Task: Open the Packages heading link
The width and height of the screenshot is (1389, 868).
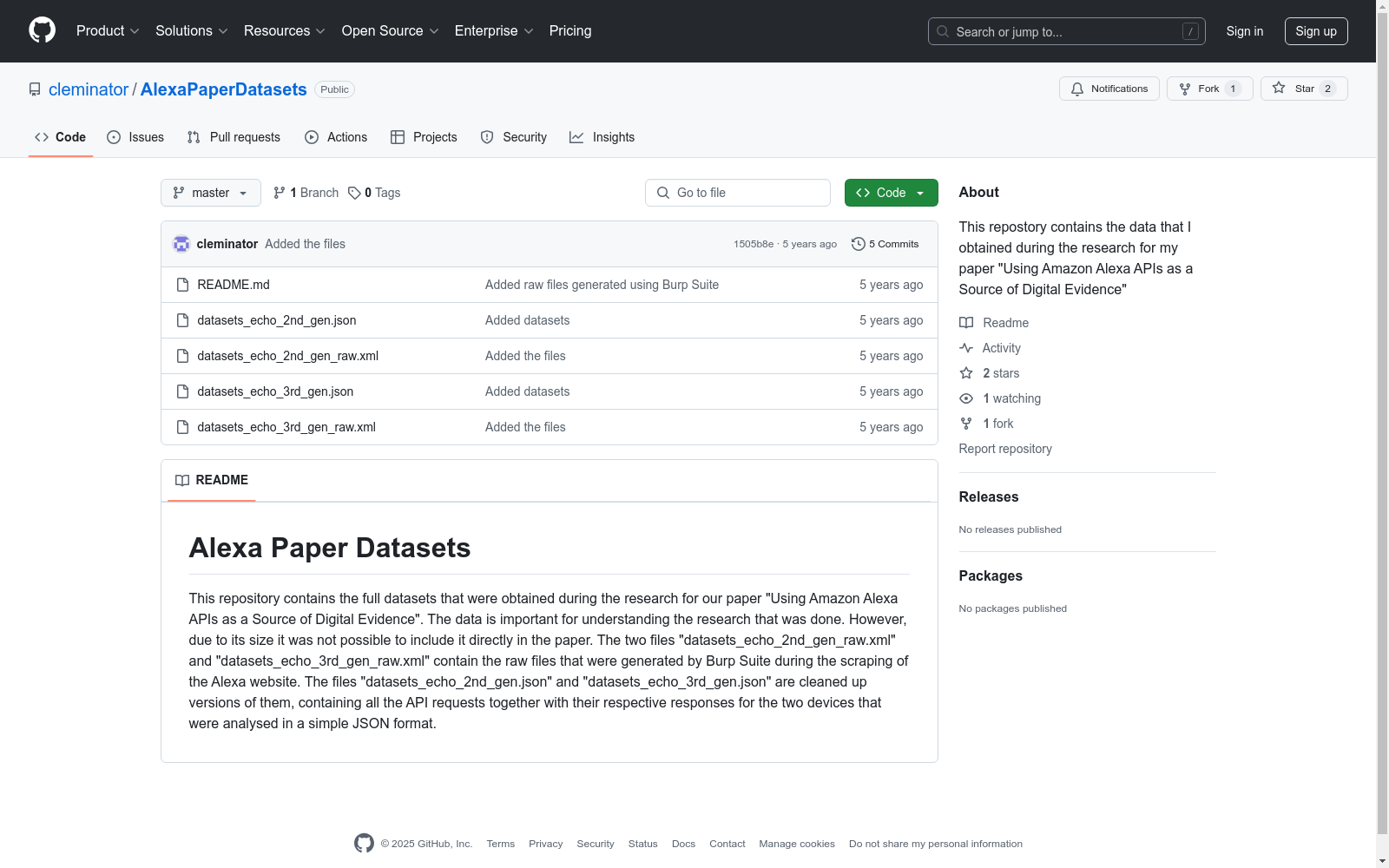Action: coord(991,575)
